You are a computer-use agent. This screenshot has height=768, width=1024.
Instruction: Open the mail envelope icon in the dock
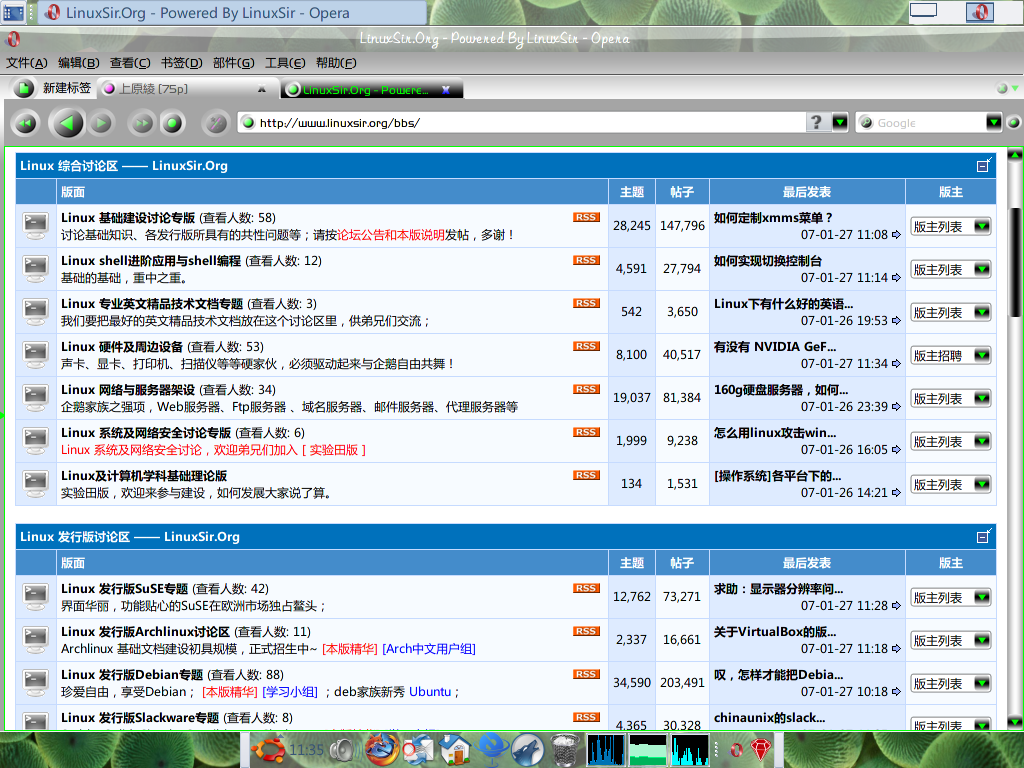[418, 750]
